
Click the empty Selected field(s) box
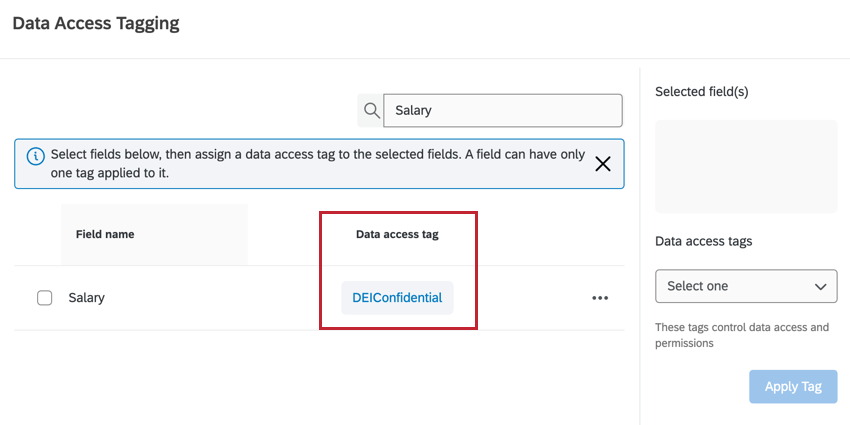(x=746, y=166)
